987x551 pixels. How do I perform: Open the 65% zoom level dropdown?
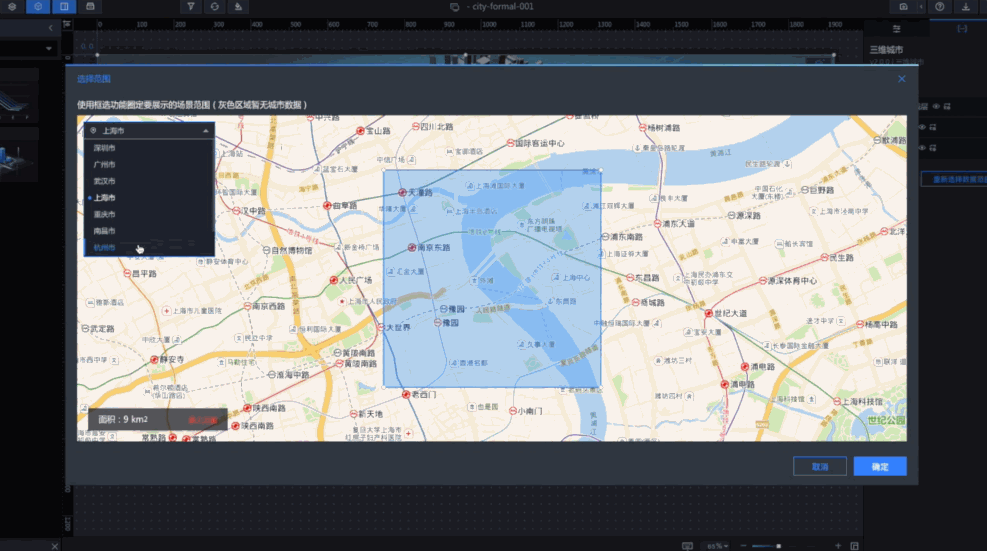[x=718, y=546]
